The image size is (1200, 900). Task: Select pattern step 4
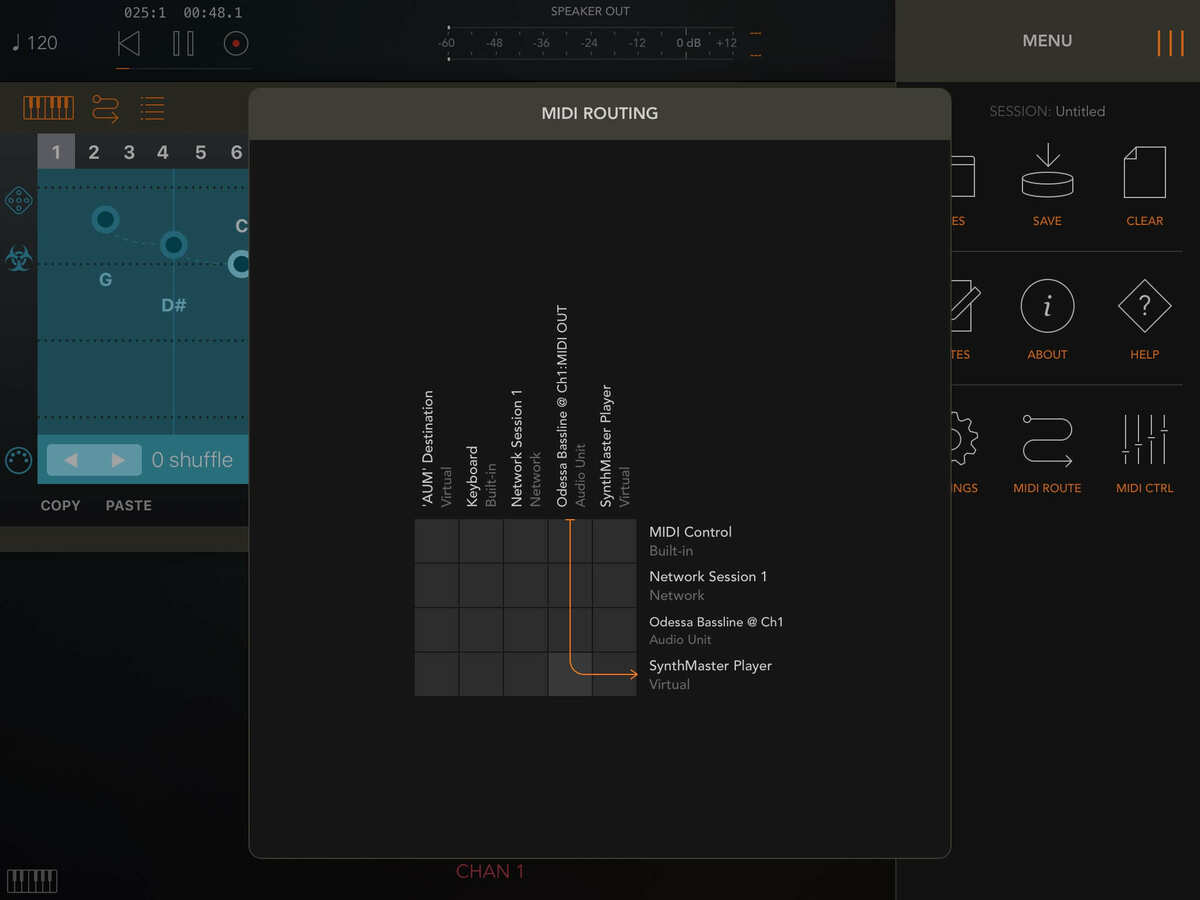pos(163,152)
